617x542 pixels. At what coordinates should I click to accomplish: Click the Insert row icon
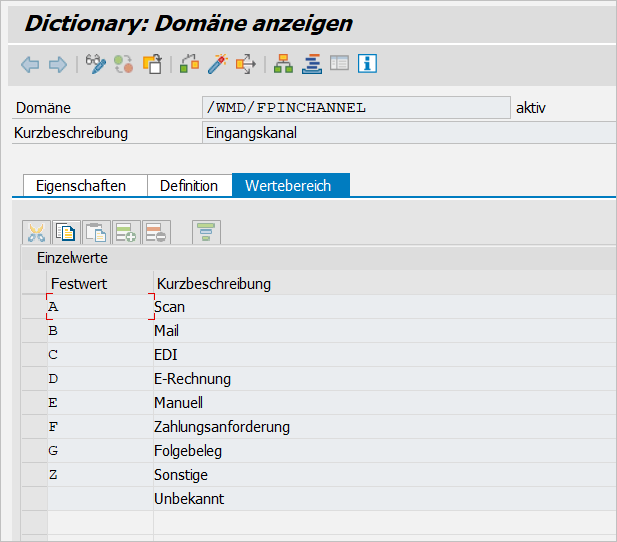pos(126,233)
